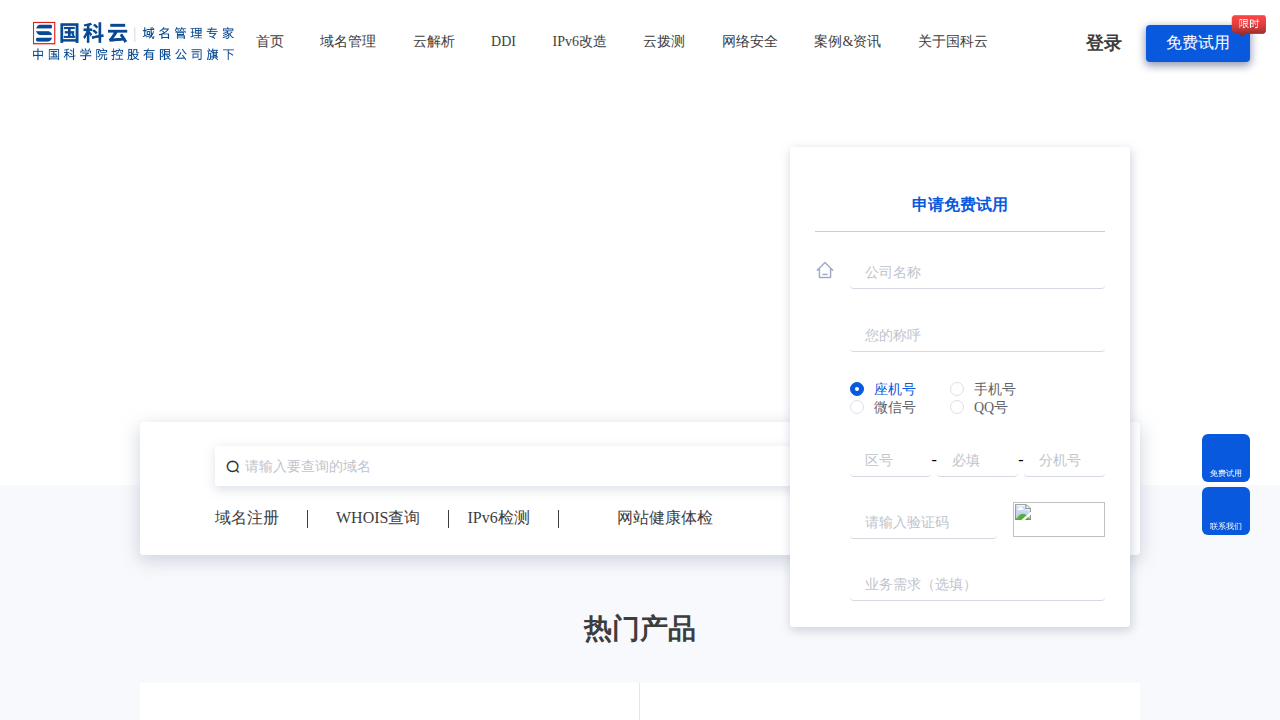Click the search magnifier icon
The height and width of the screenshot is (720, 1280).
click(233, 467)
